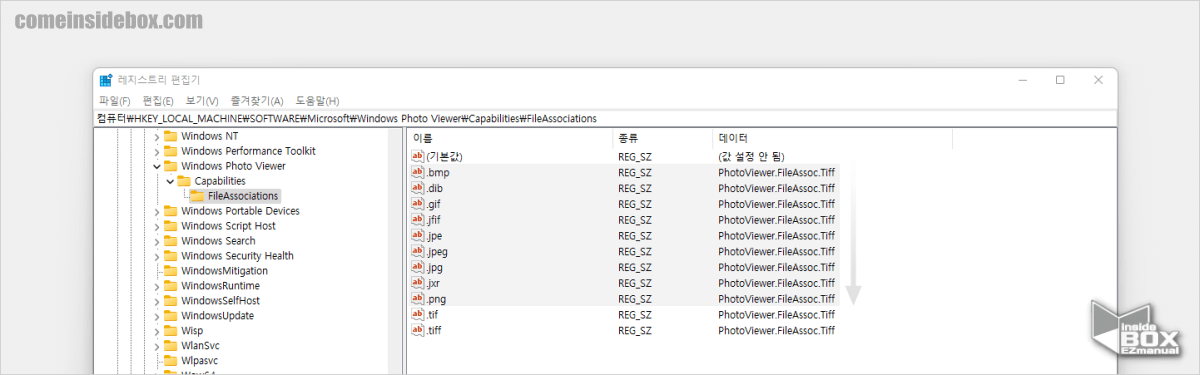Select the REG_SZ cell in .gif row

634,204
